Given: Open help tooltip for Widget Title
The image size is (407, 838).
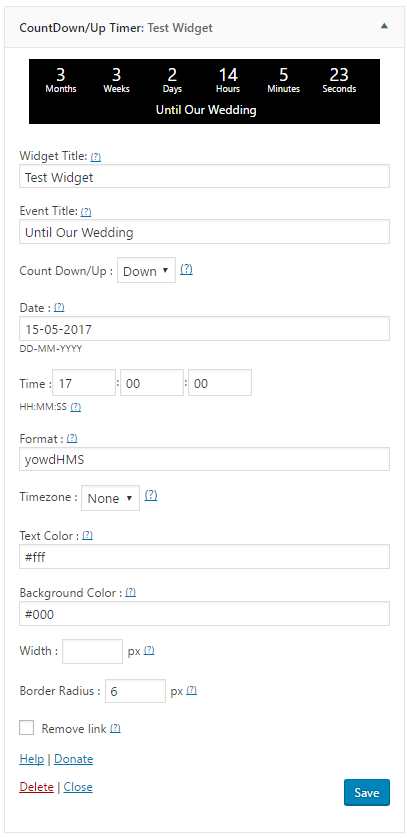Looking at the screenshot, I should [x=96, y=157].
